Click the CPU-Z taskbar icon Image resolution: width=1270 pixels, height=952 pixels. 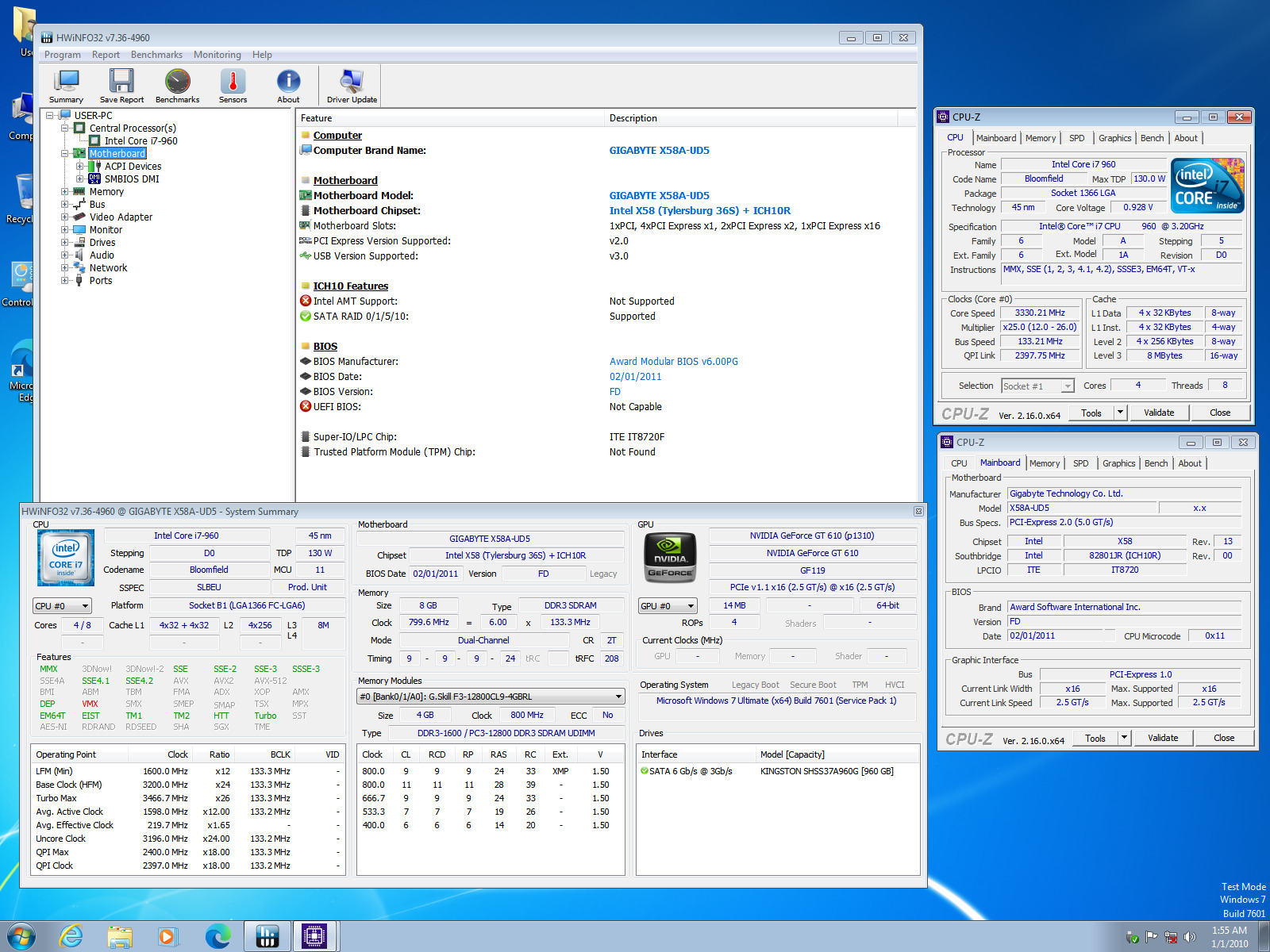coord(314,936)
